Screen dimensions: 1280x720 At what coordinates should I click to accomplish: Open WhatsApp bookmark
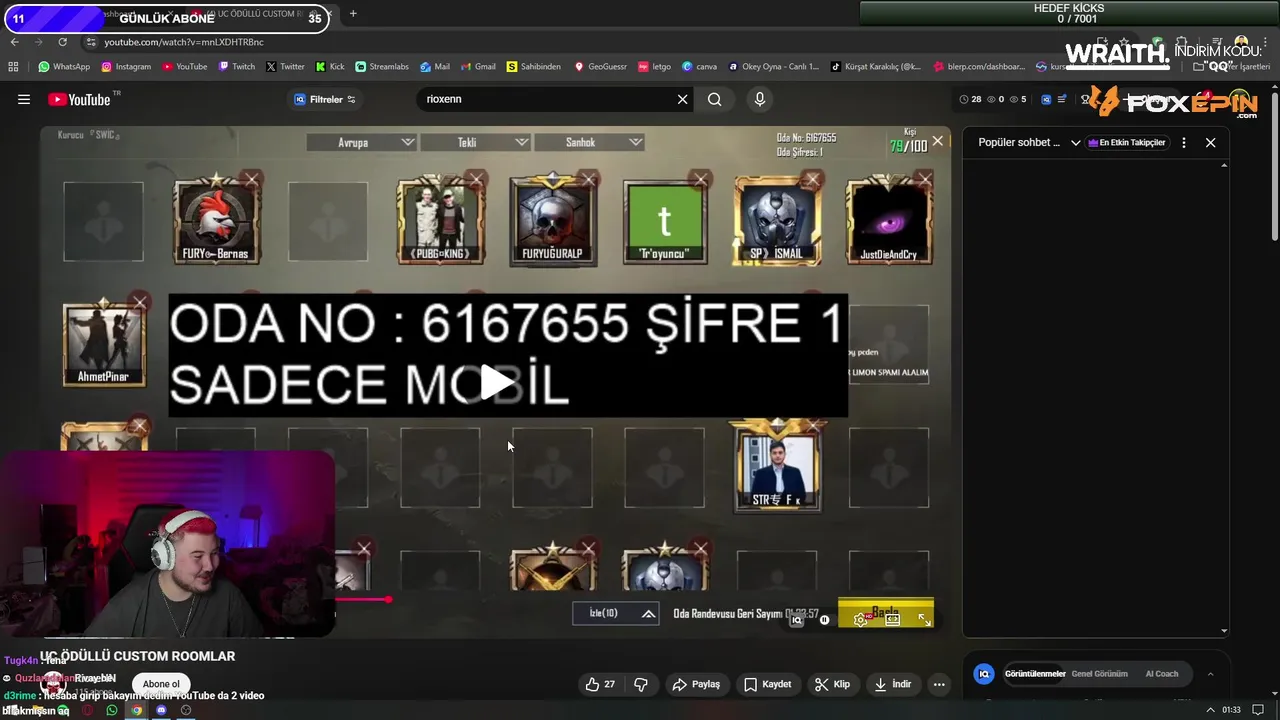64,67
